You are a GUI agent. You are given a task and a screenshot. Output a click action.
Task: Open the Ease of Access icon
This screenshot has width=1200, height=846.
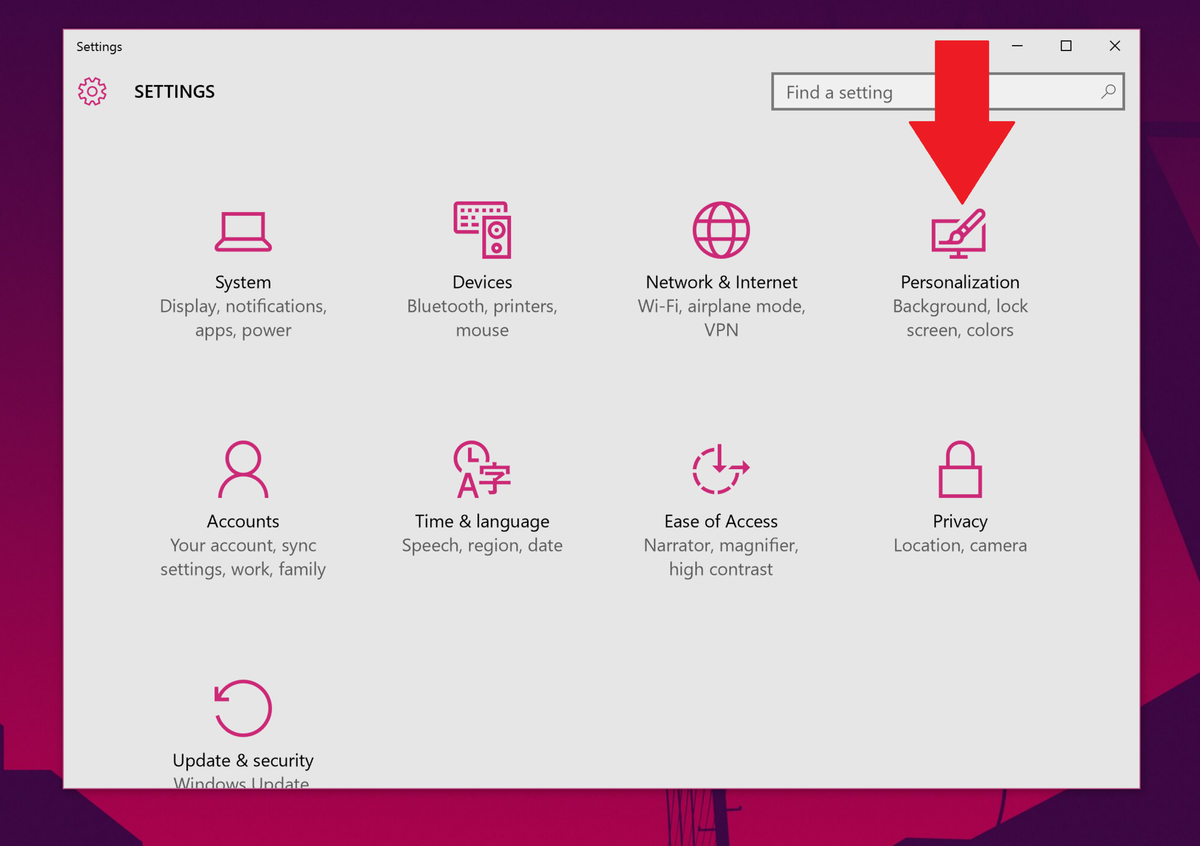tap(720, 469)
